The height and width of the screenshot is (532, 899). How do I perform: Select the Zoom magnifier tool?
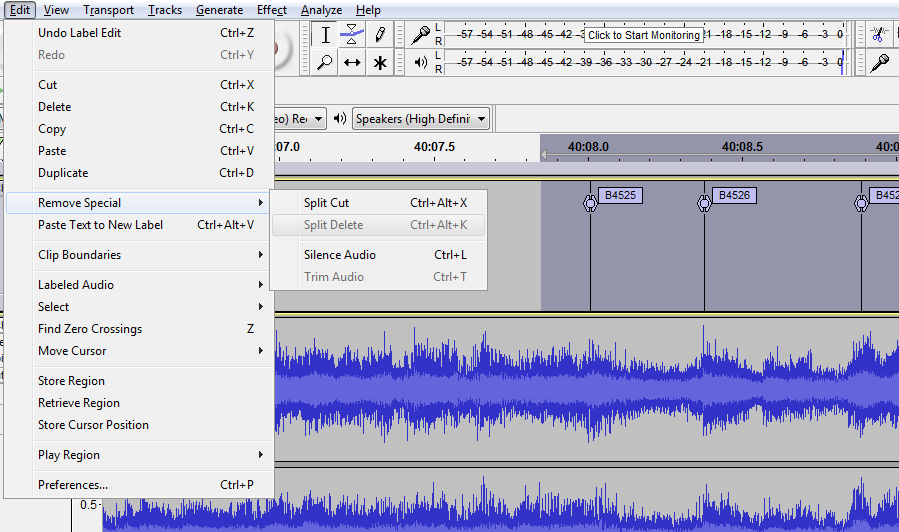click(x=325, y=62)
